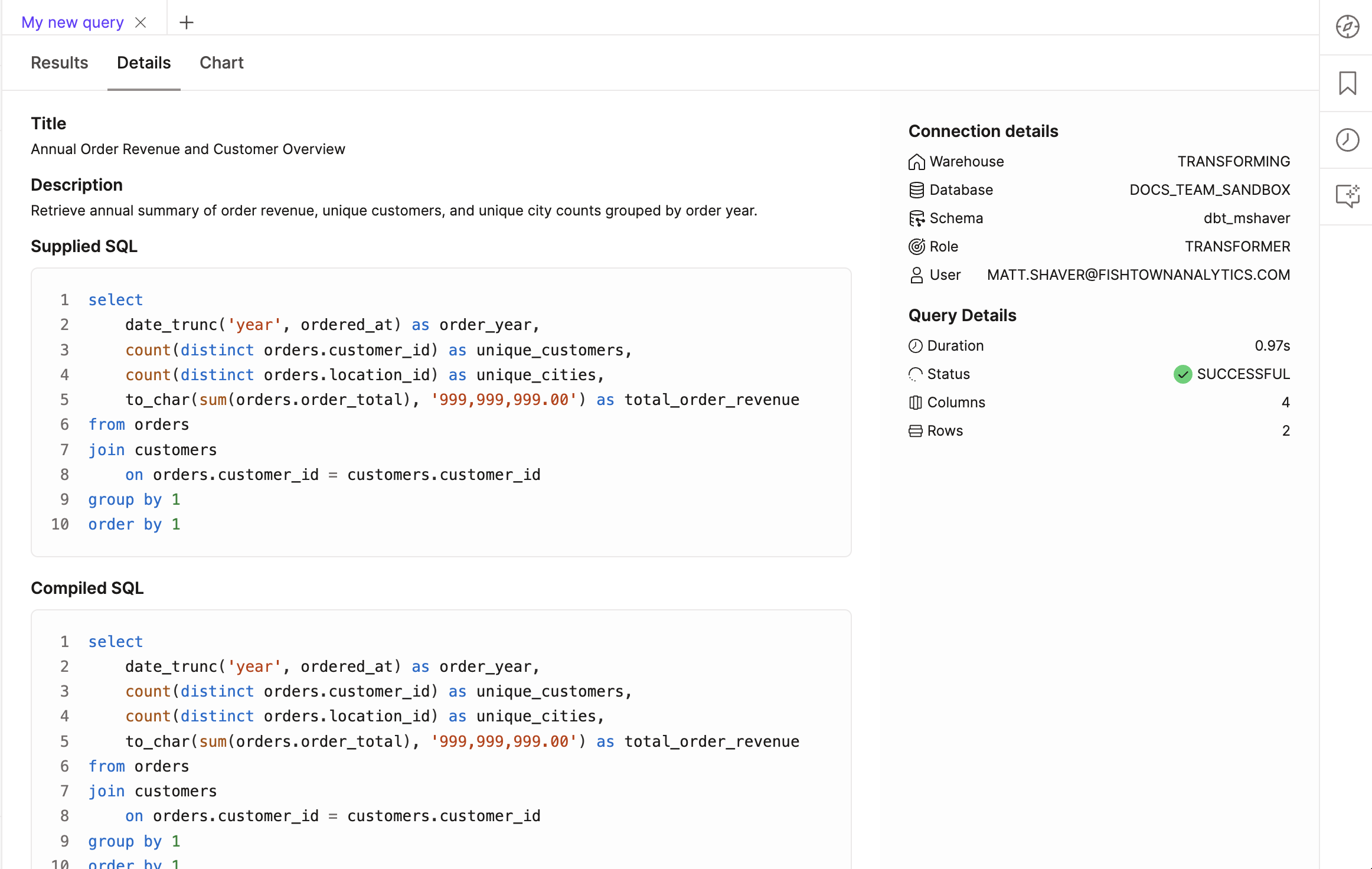
Task: Click the Columns icon showing 4 columns
Action: [x=916, y=402]
